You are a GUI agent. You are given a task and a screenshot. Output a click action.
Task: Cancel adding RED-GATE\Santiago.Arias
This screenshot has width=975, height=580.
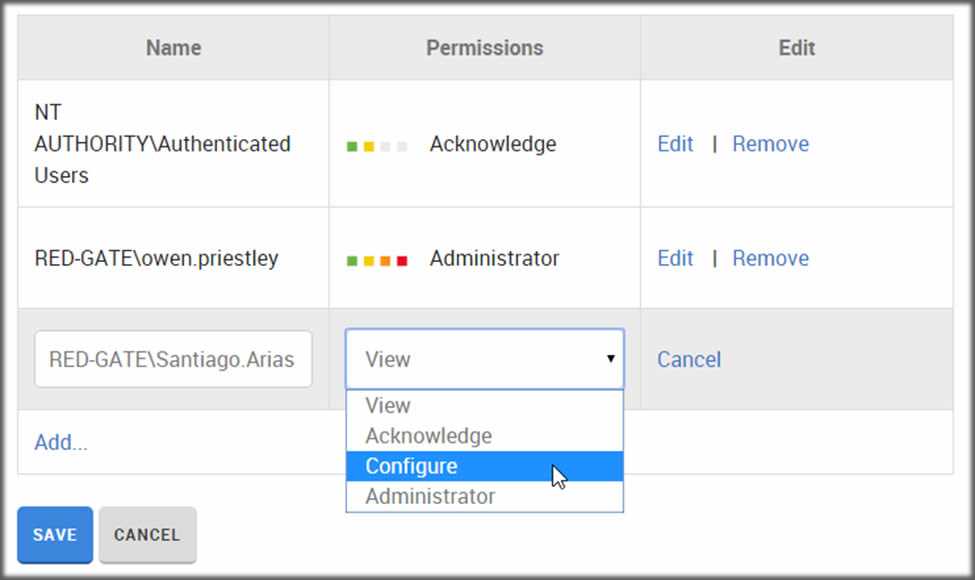[x=689, y=359]
